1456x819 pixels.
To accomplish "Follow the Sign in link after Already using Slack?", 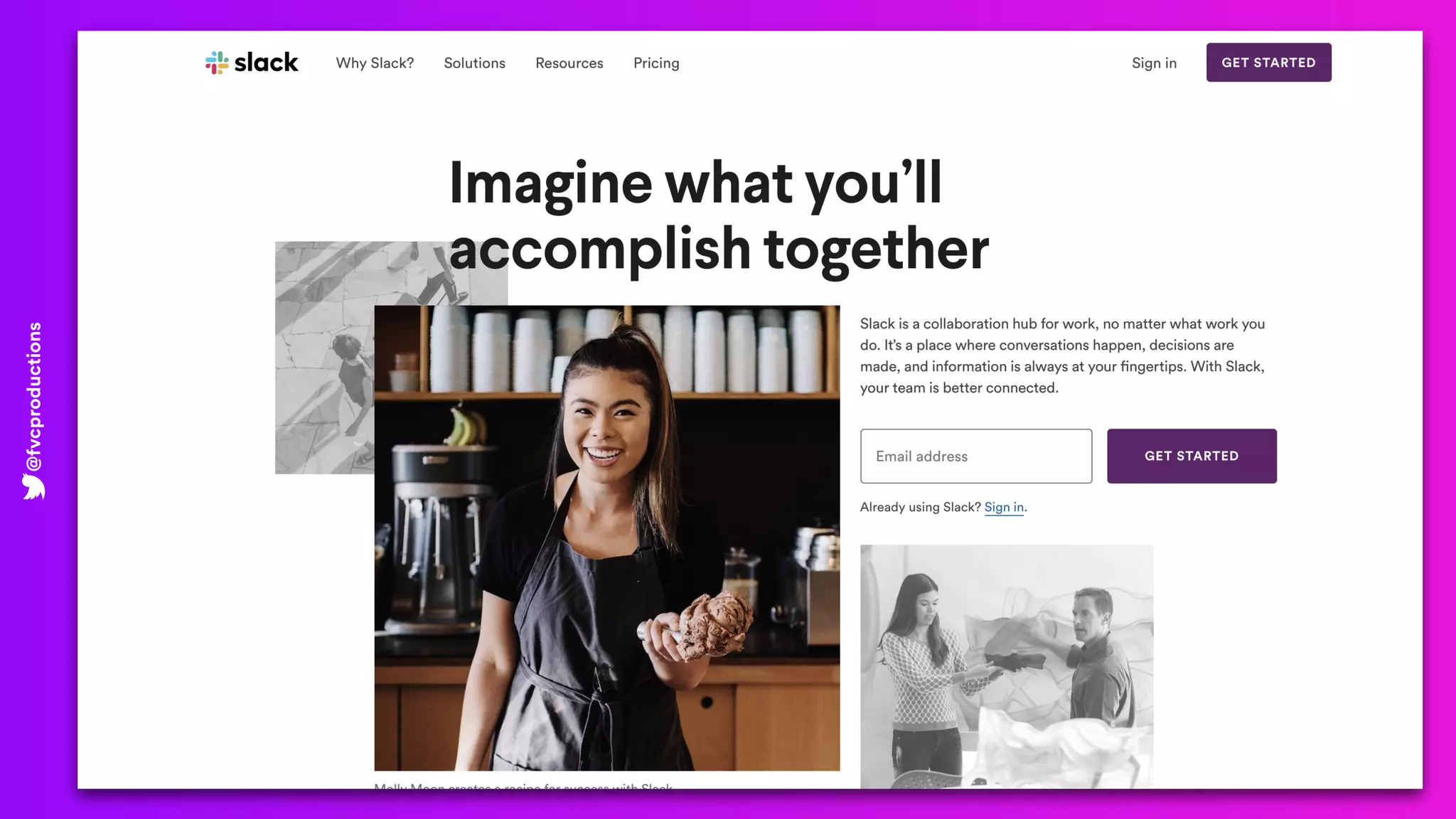I will pos(1004,507).
